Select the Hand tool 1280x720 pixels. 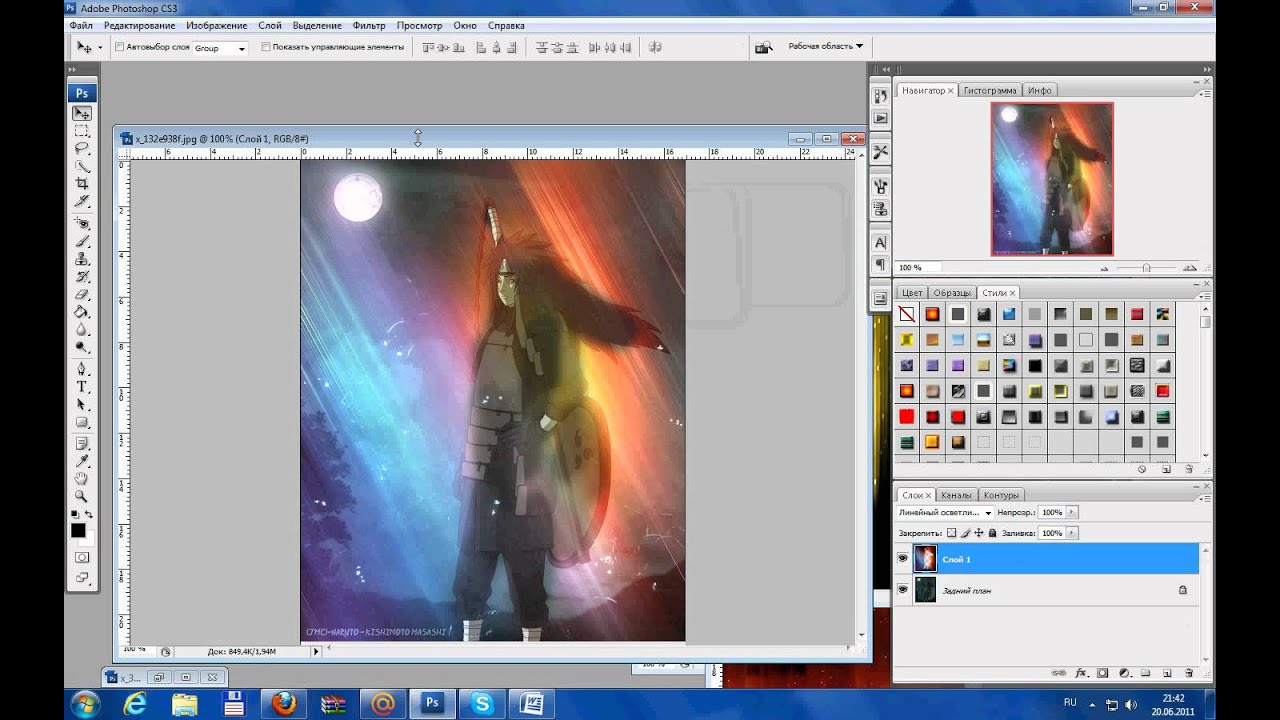coord(82,478)
